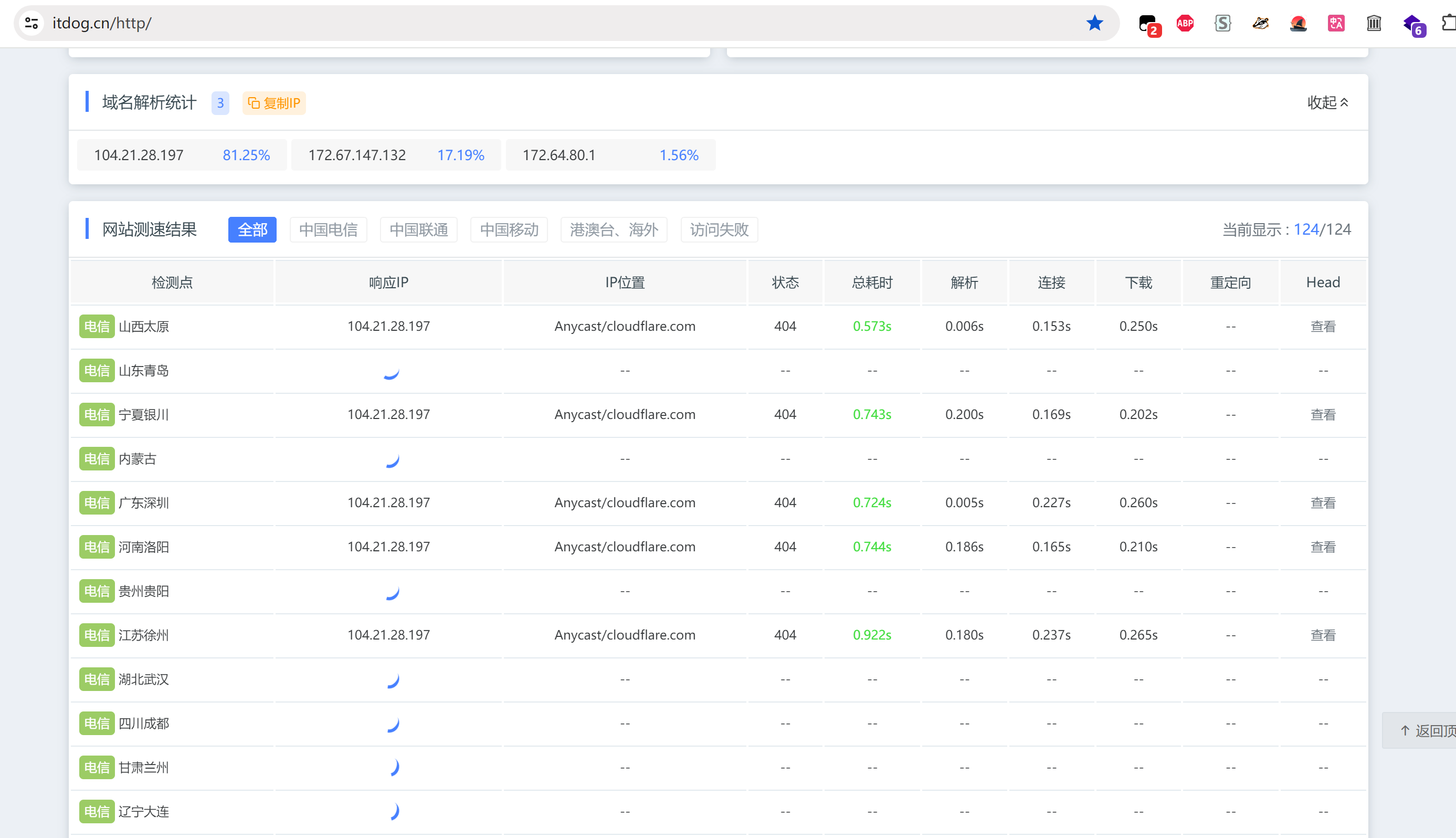Select the 中国电信 filter tab

[328, 229]
